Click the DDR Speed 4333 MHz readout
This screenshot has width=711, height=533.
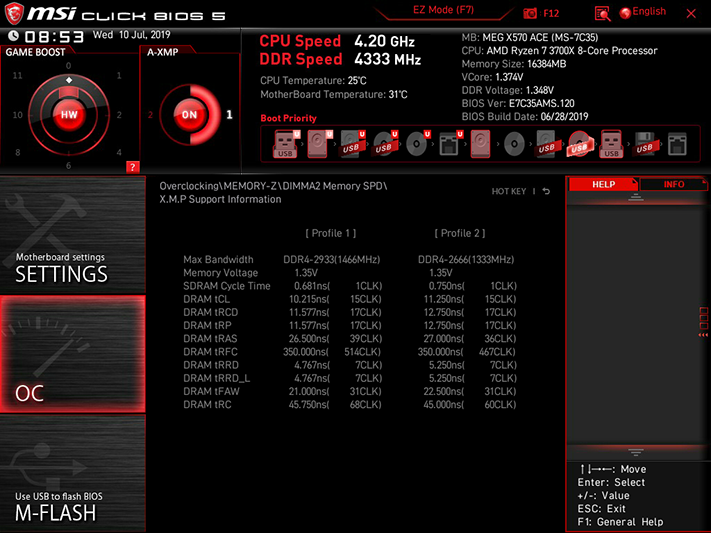click(x=340, y=59)
